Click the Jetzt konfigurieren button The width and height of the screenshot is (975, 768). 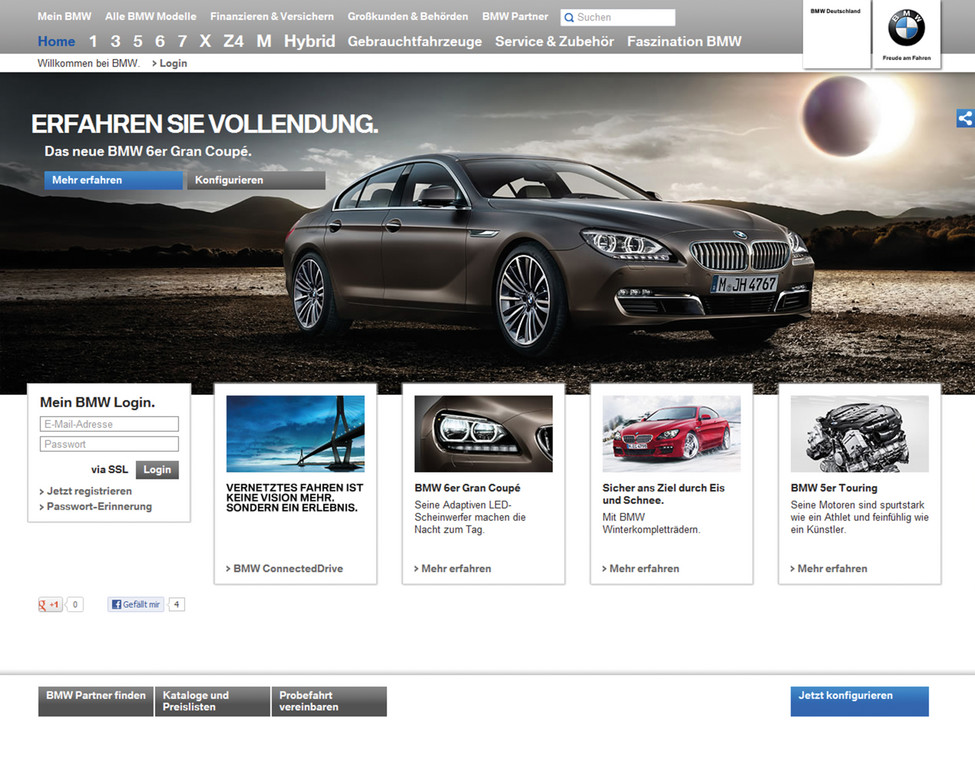click(859, 701)
